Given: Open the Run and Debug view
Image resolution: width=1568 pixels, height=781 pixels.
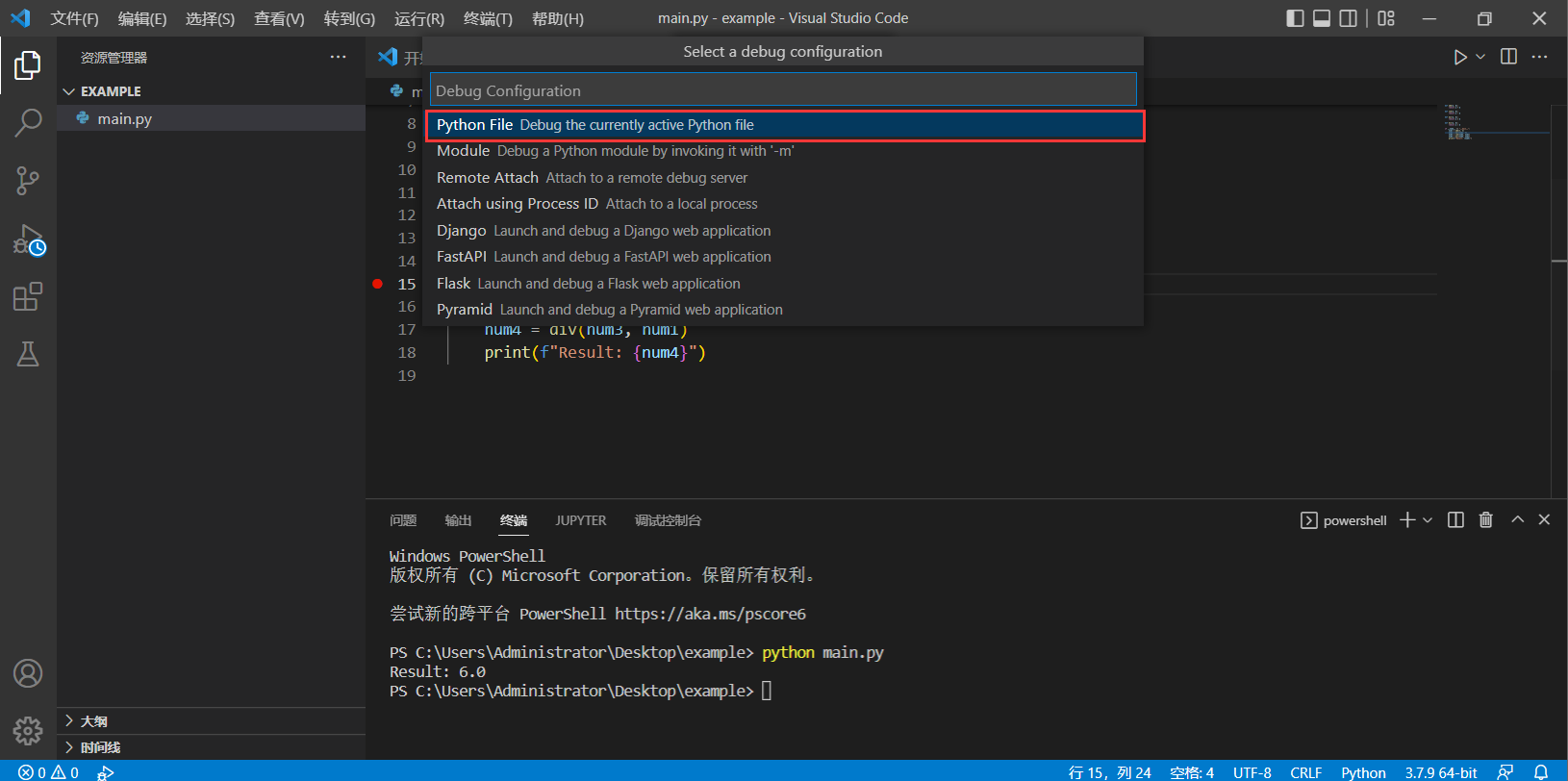Looking at the screenshot, I should click(x=28, y=239).
